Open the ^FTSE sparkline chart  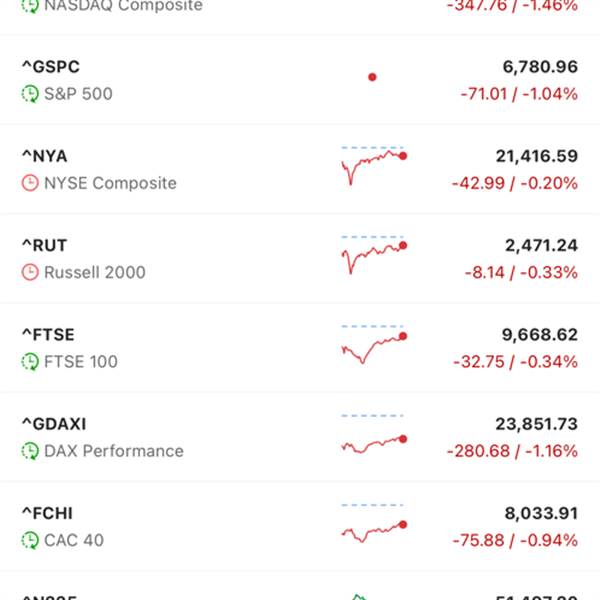(373, 342)
